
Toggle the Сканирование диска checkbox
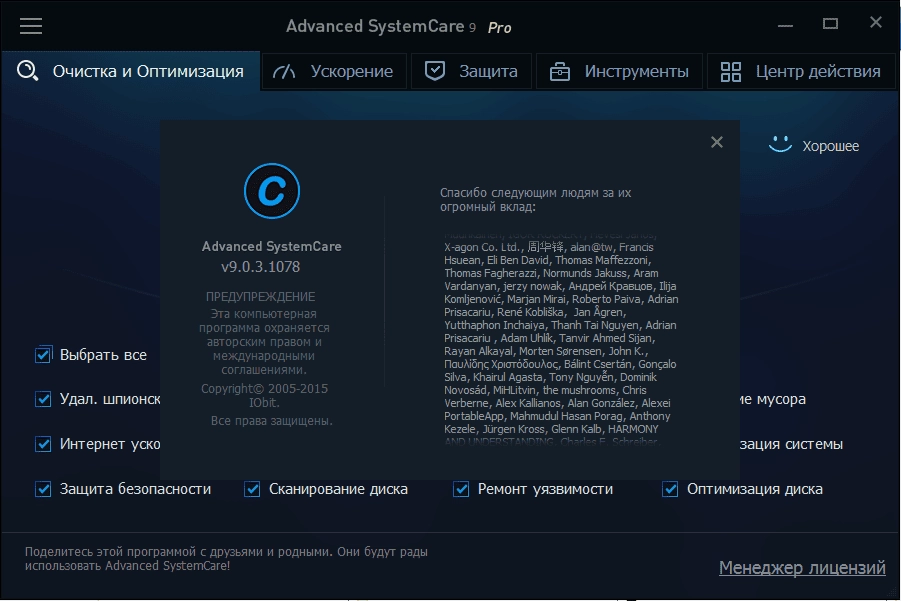[x=252, y=489]
